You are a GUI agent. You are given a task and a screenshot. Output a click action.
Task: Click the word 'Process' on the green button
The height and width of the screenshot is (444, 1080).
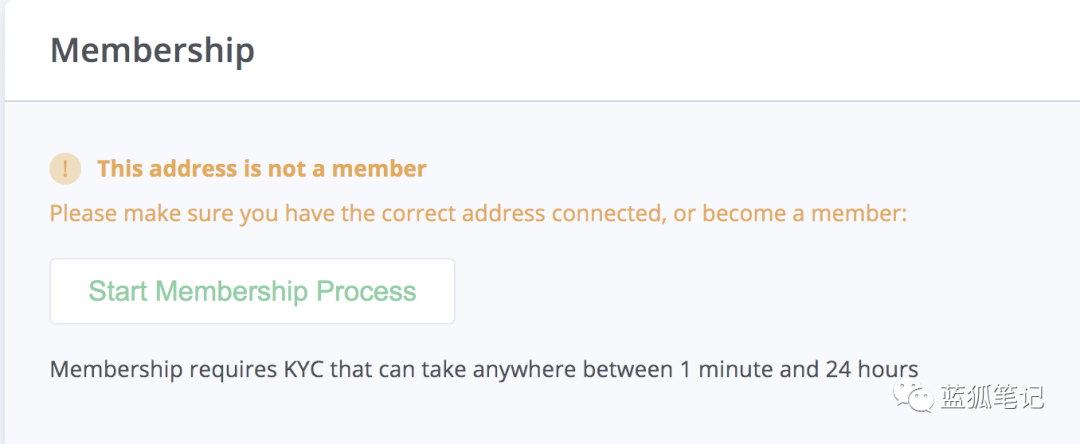click(x=366, y=291)
